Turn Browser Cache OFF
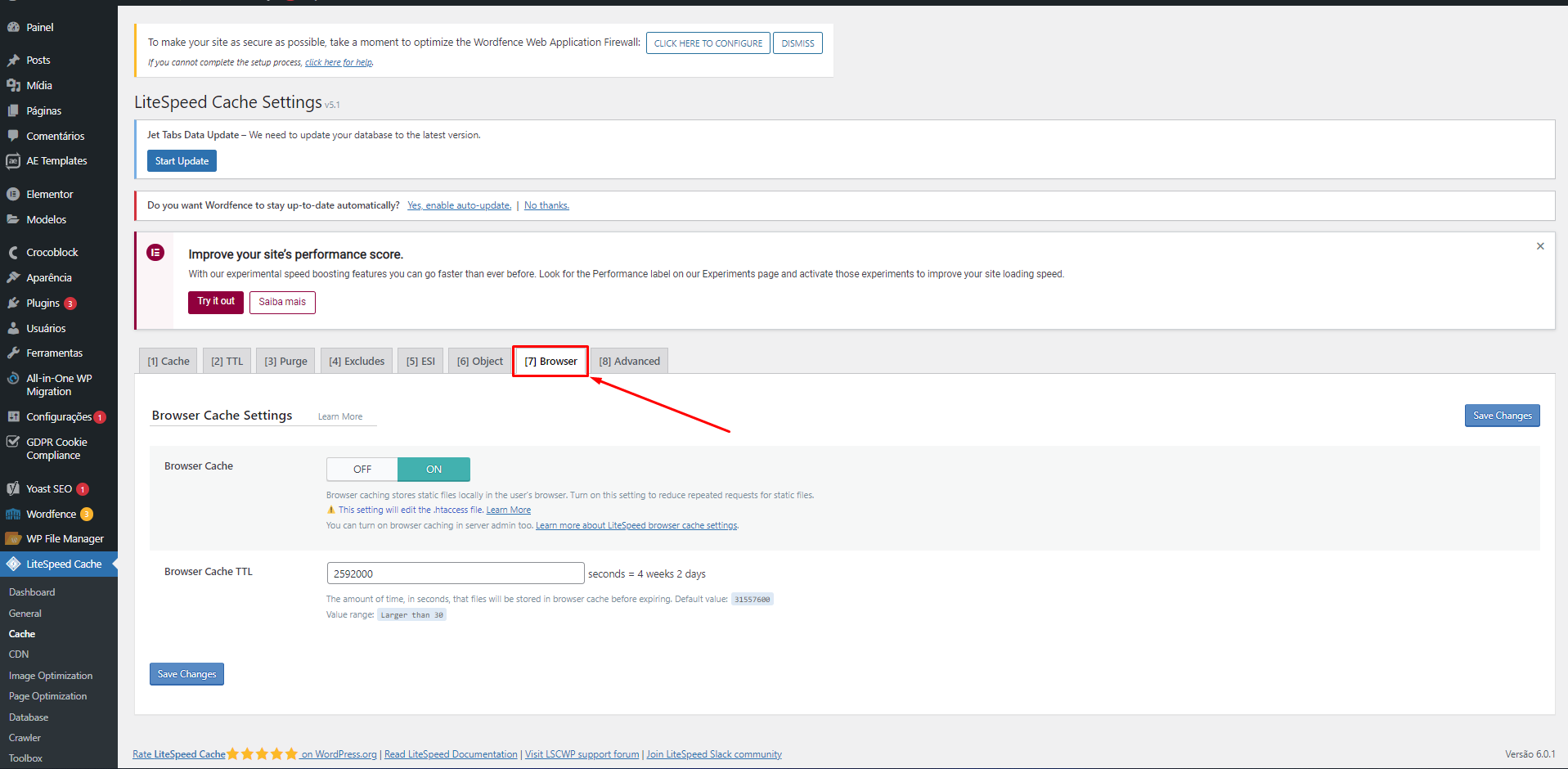Image resolution: width=1568 pixels, height=769 pixels. (x=362, y=469)
